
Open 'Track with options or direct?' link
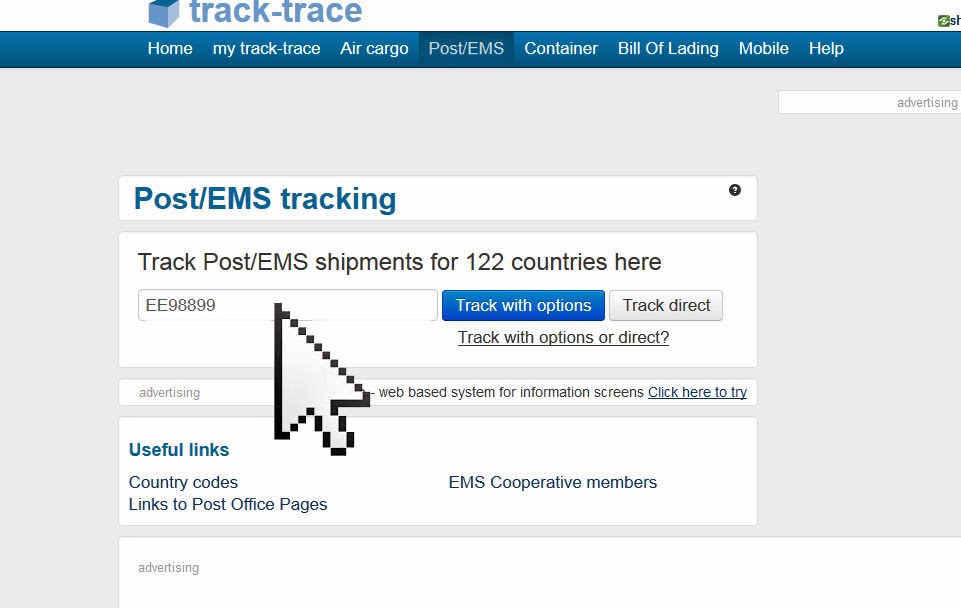[563, 338]
